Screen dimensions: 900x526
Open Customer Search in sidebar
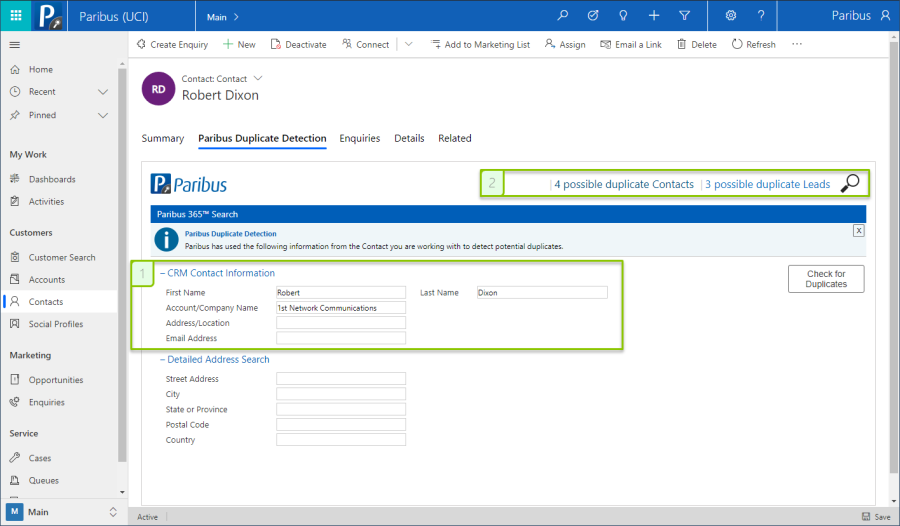[60, 257]
